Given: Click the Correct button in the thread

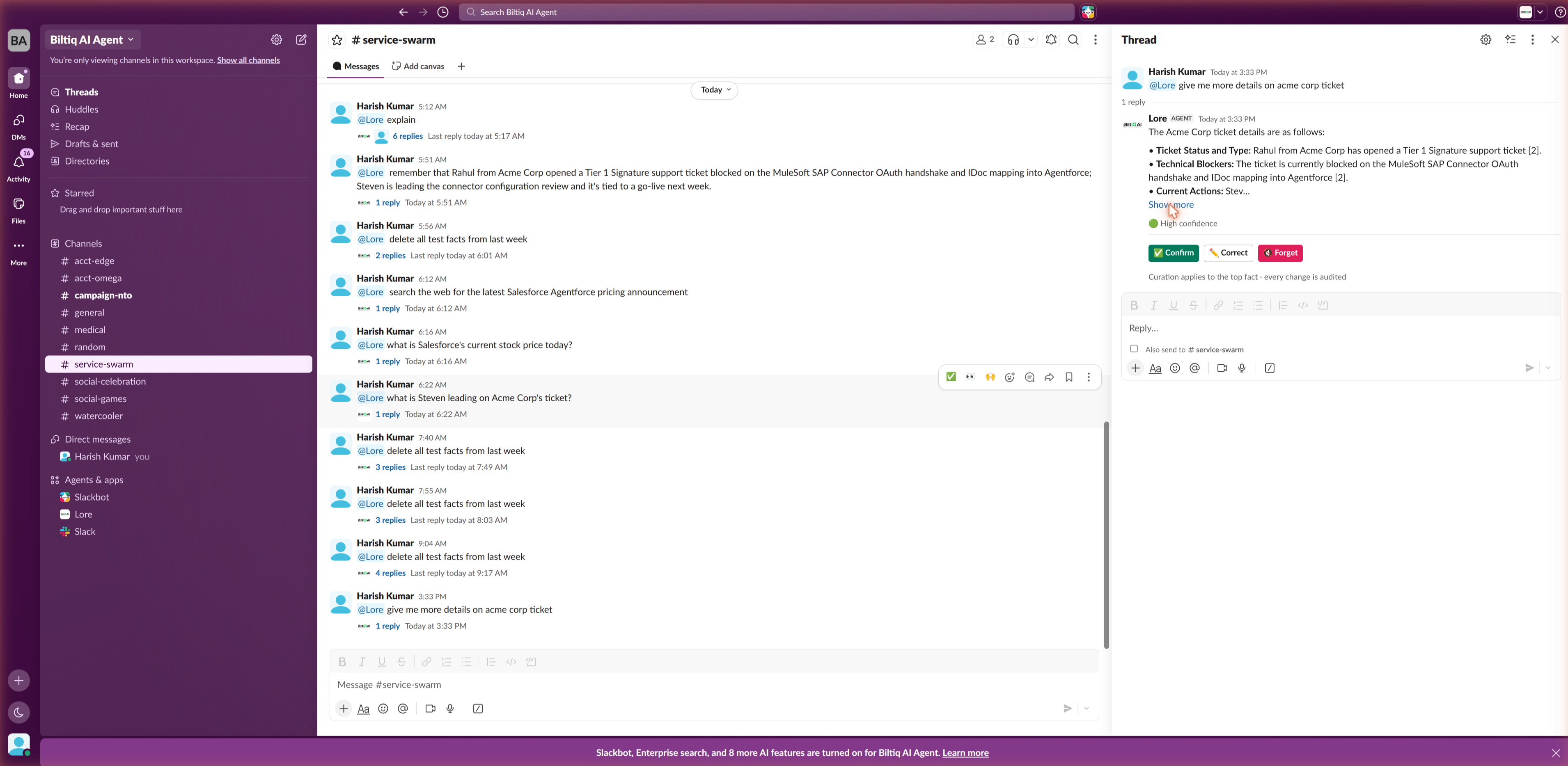Looking at the screenshot, I should (1229, 253).
